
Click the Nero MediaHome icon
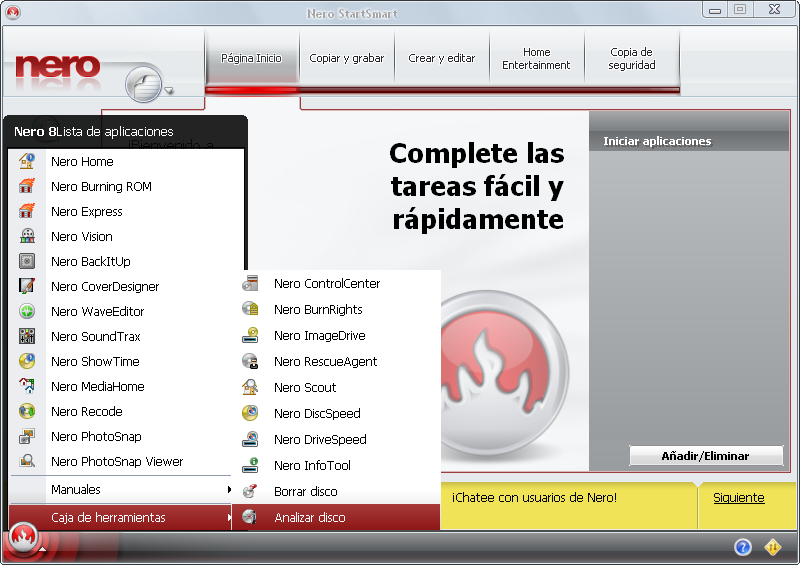click(27, 386)
